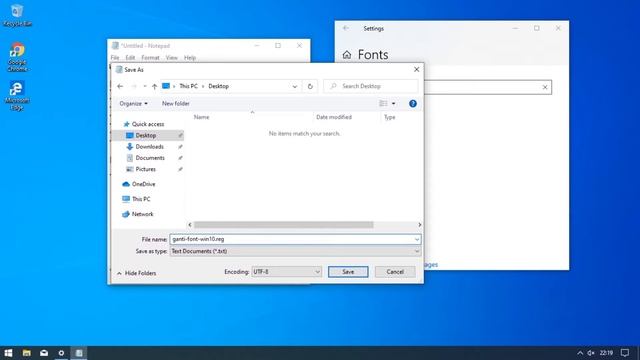Image resolution: width=640 pixels, height=360 pixels.
Task: Open the Windows Start menu
Action: [x=8, y=353]
